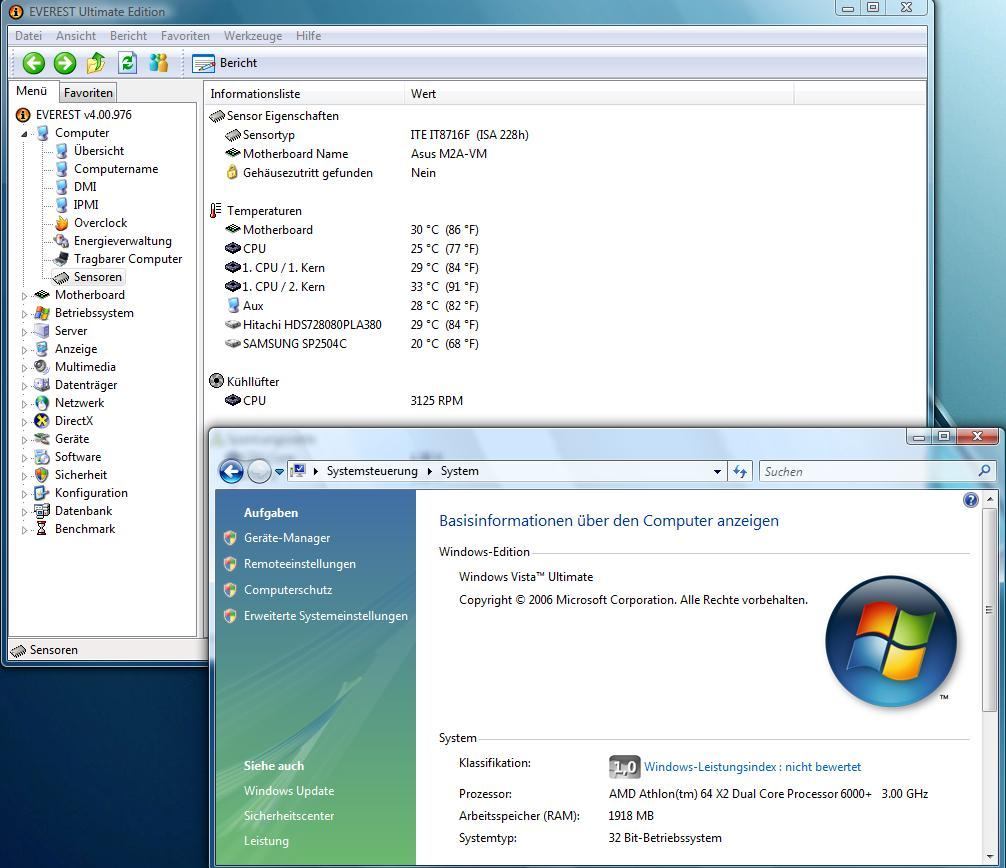This screenshot has width=1006, height=868.
Task: Expand the Anzeige tree node
Action: [x=24, y=350]
